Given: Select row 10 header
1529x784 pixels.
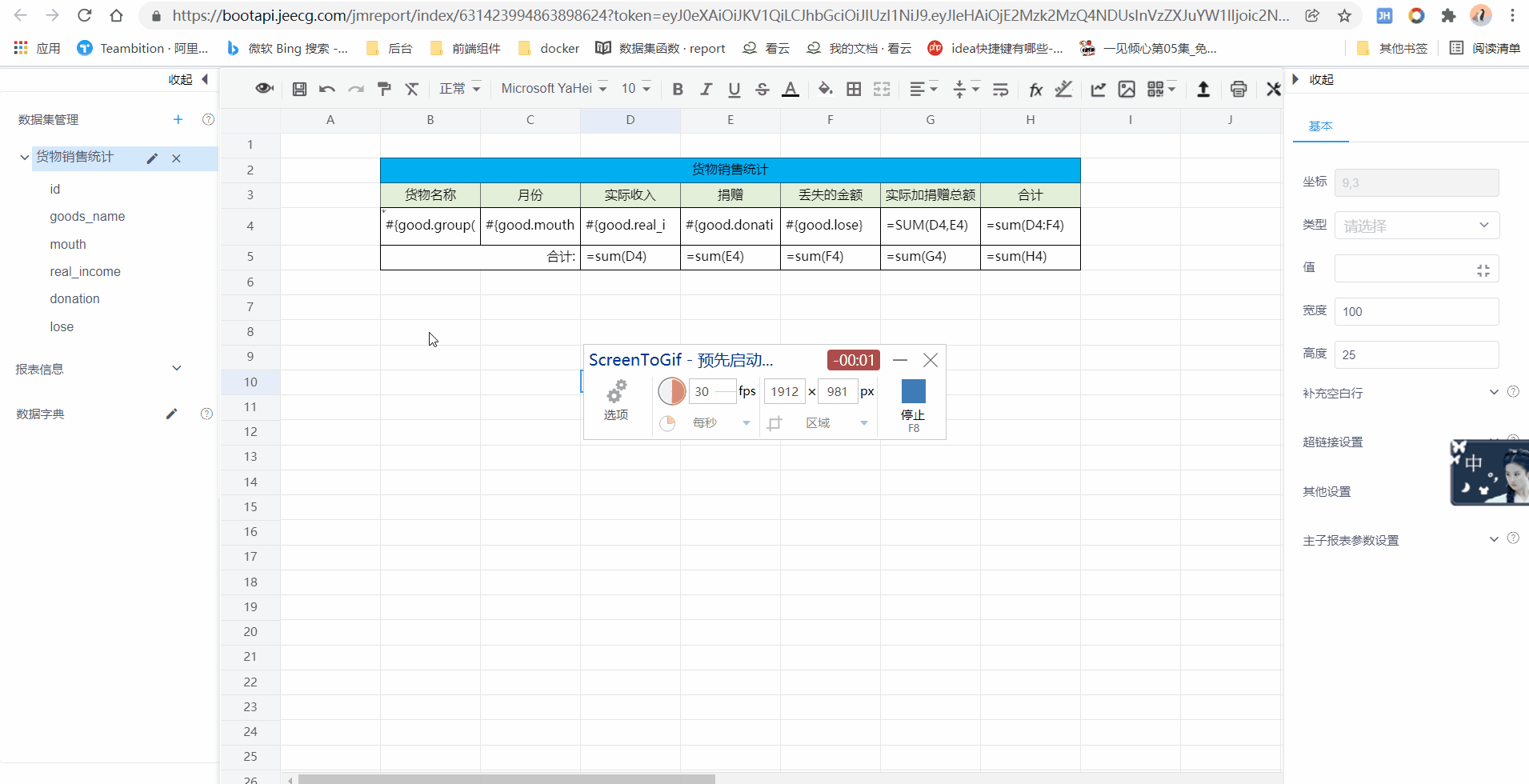Looking at the screenshot, I should 250,382.
